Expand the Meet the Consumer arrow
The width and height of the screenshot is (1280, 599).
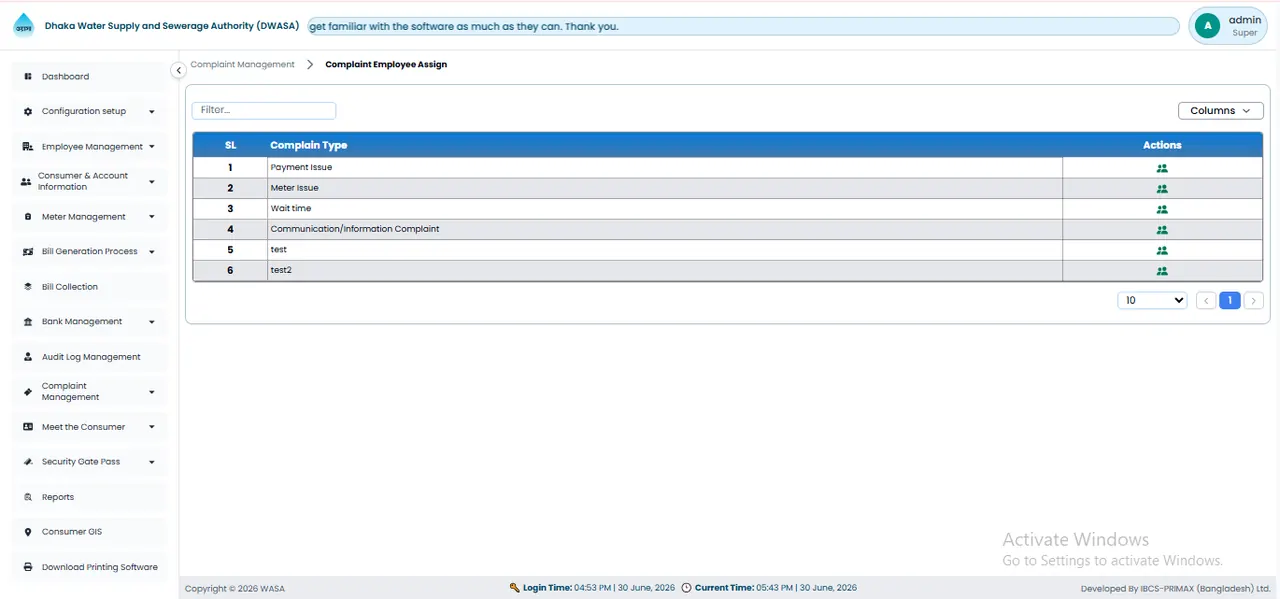(152, 427)
